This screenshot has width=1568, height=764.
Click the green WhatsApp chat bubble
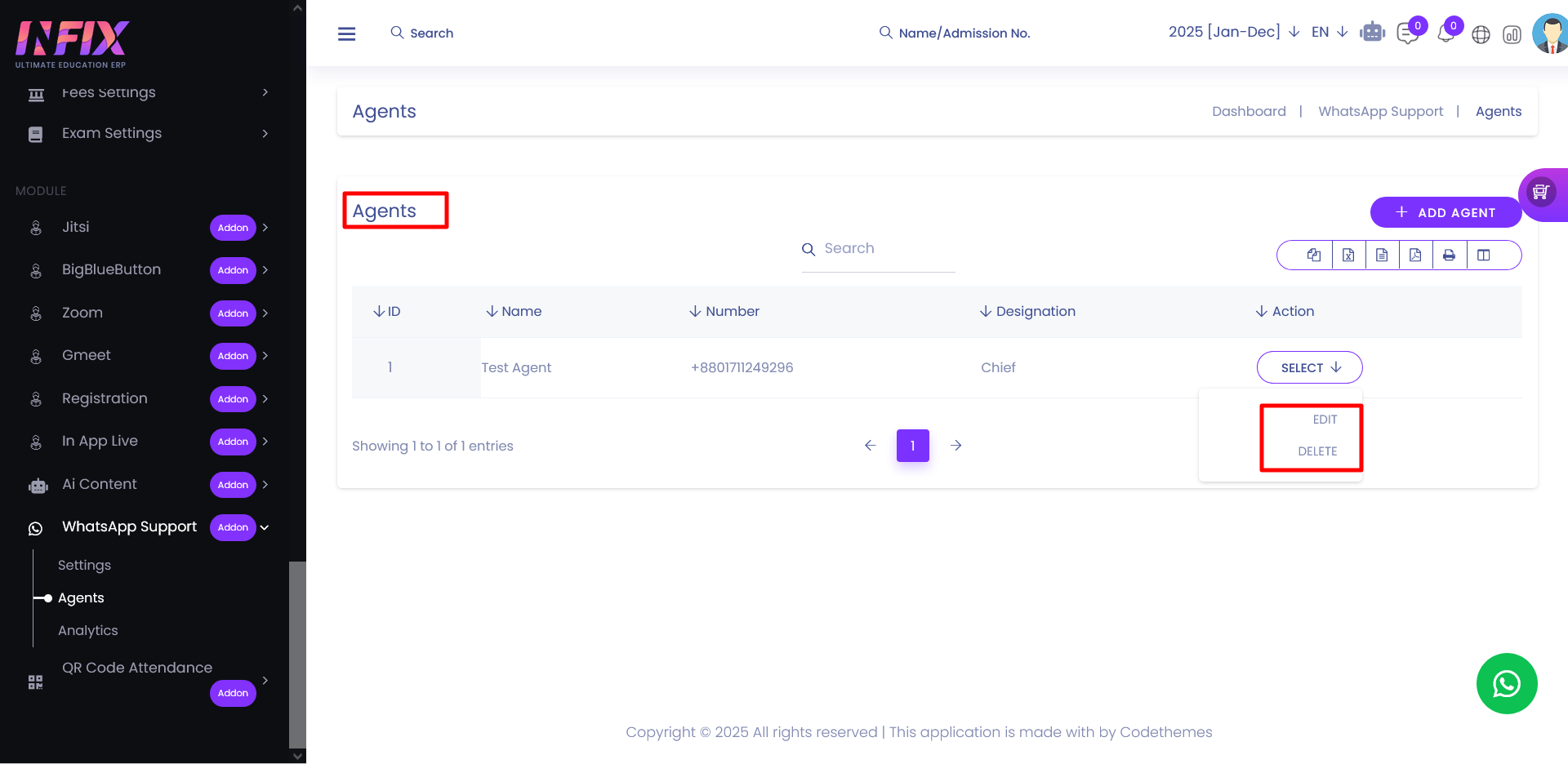(1506, 683)
